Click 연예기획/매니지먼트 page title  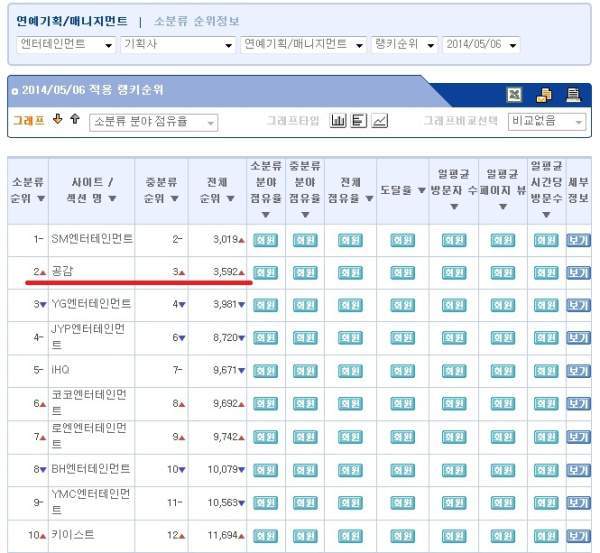coord(72,21)
